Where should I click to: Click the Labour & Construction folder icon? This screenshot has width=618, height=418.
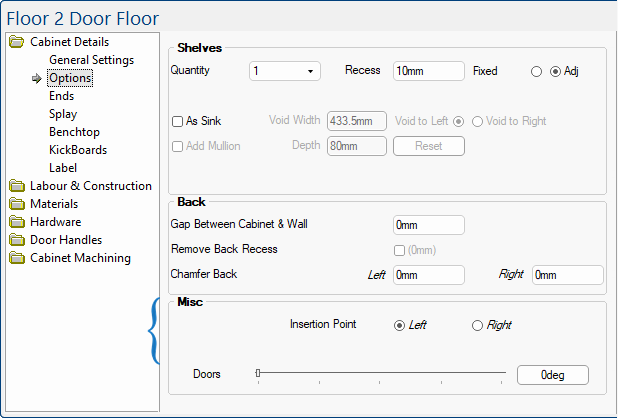coord(17,186)
